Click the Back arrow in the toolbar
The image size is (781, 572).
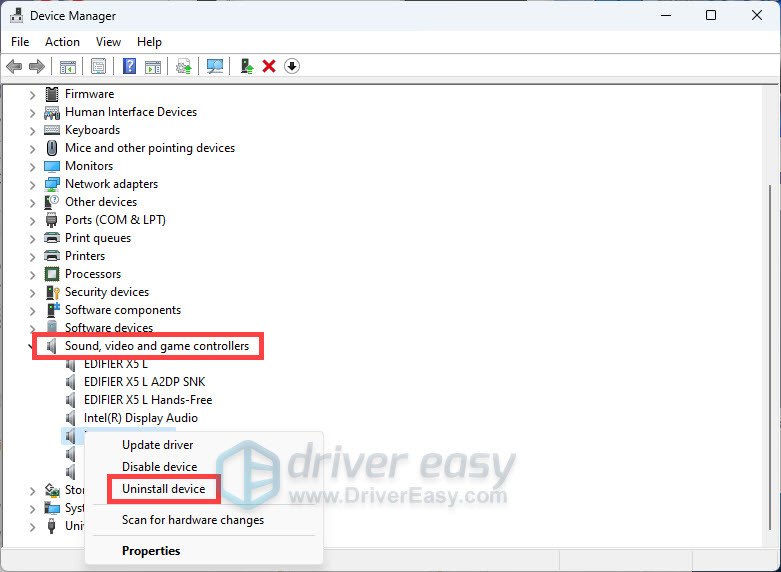tap(14, 66)
